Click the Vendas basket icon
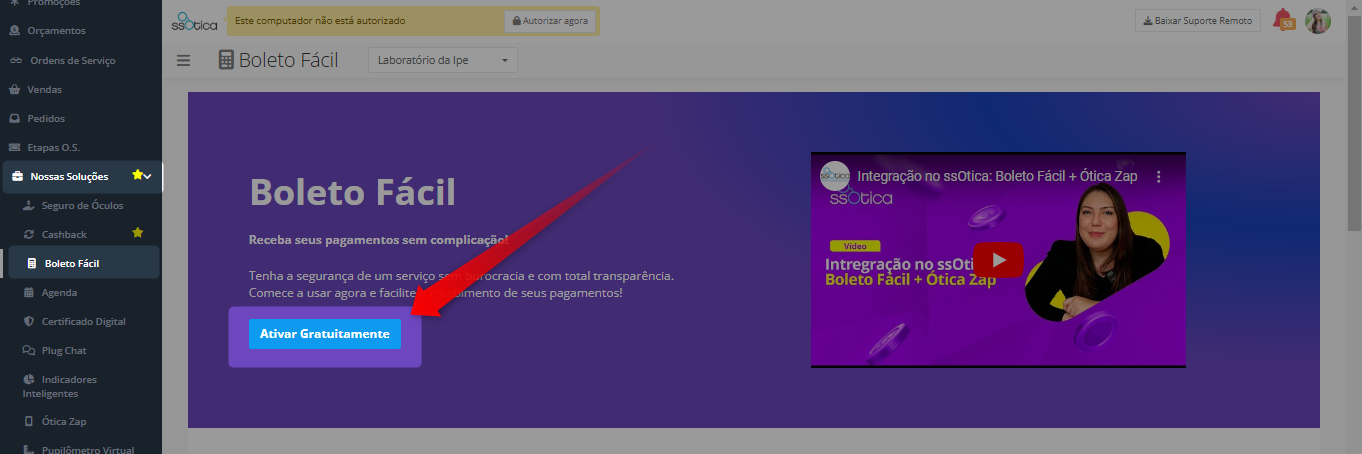 [x=14, y=89]
